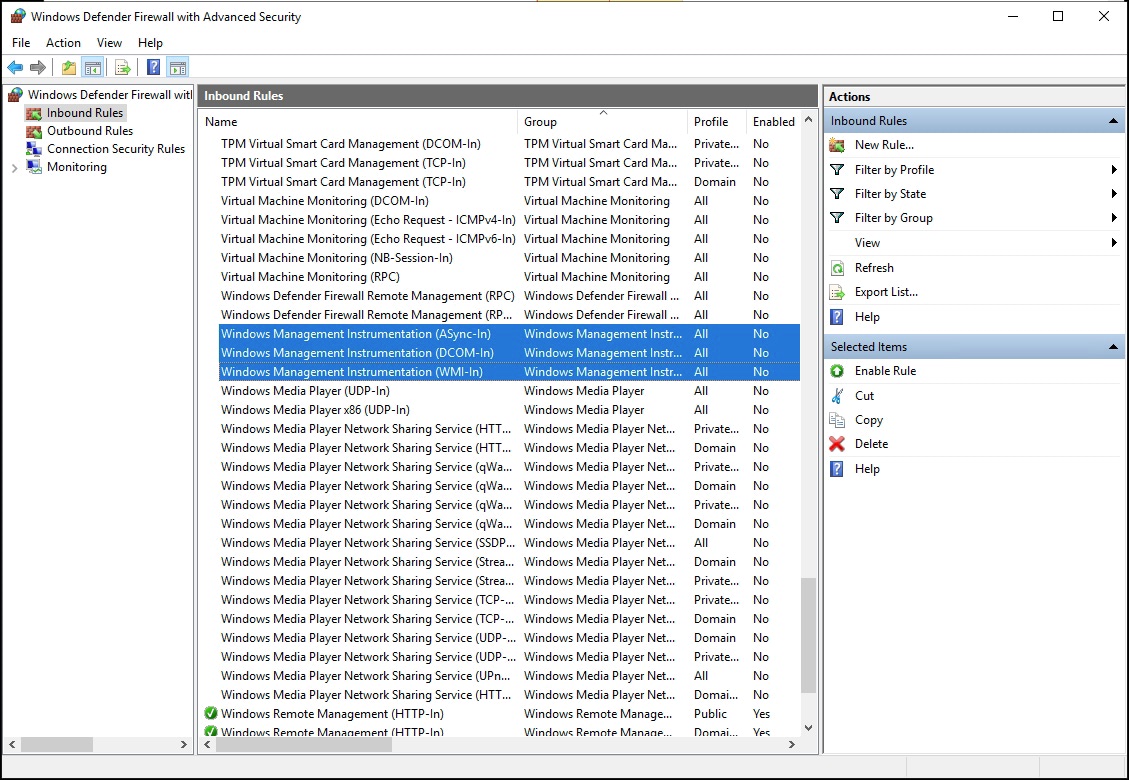Select Virtual Machine Monitoring (RPC) rule
Image resolution: width=1129 pixels, height=780 pixels.
tap(509, 277)
